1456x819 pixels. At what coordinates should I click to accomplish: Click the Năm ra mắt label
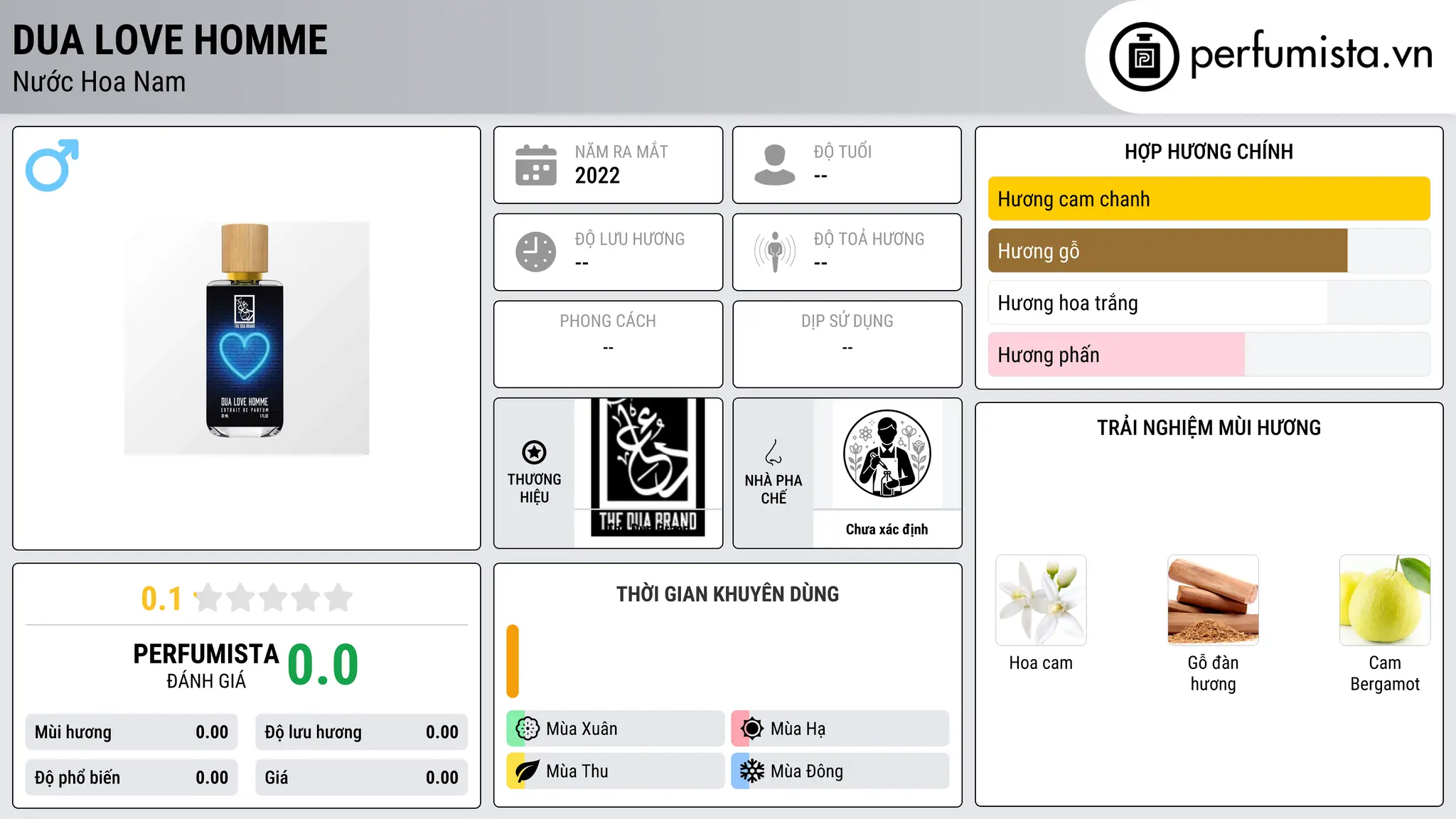(x=621, y=151)
